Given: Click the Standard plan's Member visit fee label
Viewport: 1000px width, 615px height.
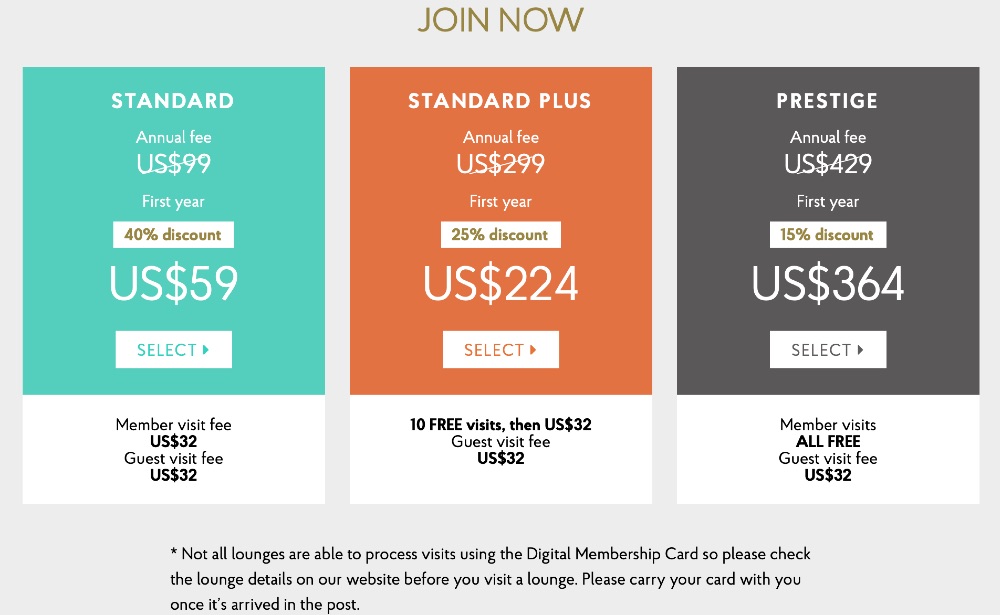Looking at the screenshot, I should click(x=173, y=425).
